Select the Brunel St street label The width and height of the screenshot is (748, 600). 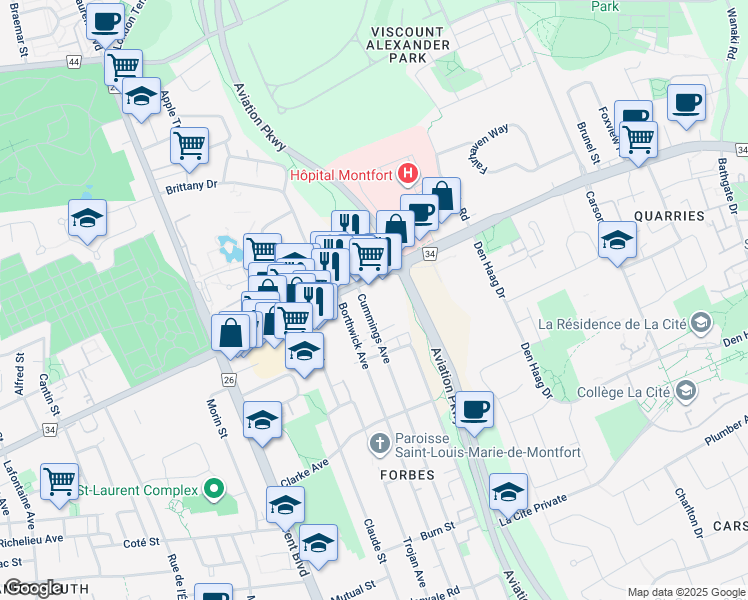point(588,143)
